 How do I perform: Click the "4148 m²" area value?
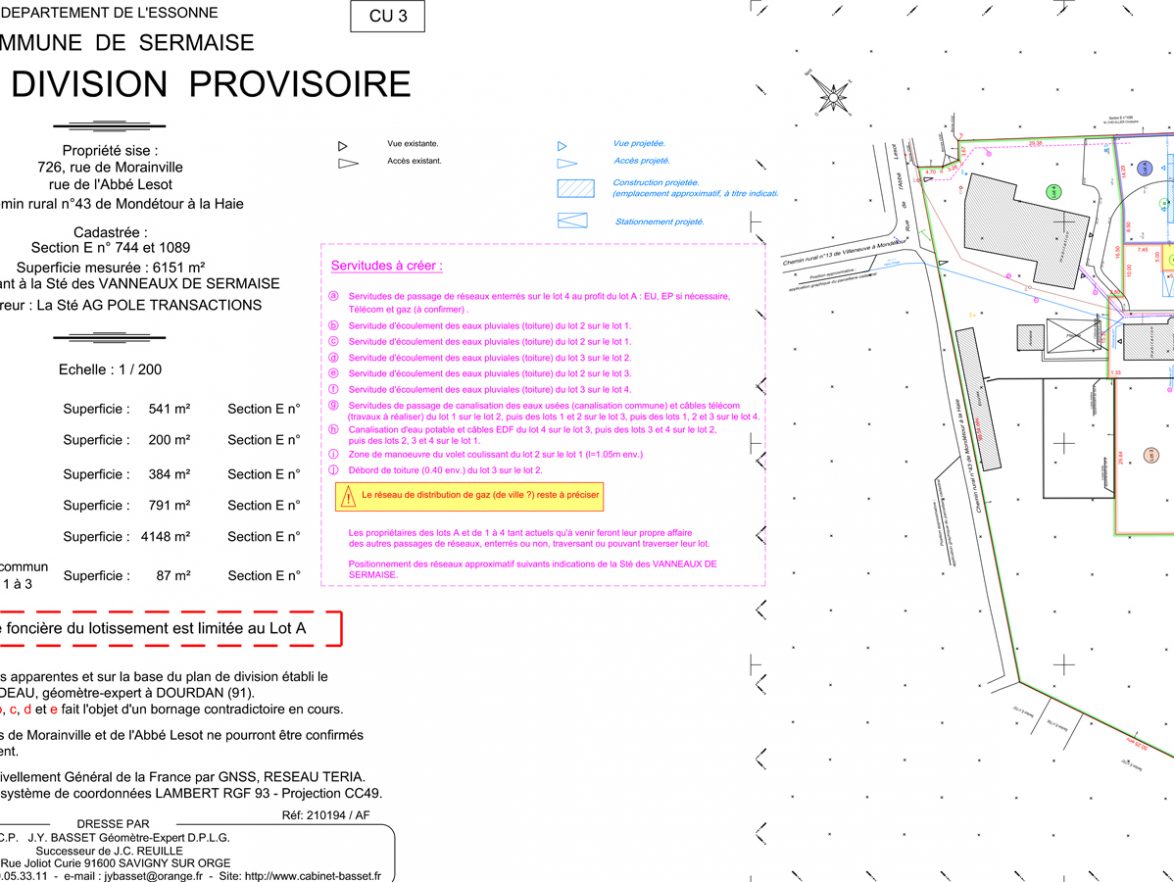(x=165, y=537)
